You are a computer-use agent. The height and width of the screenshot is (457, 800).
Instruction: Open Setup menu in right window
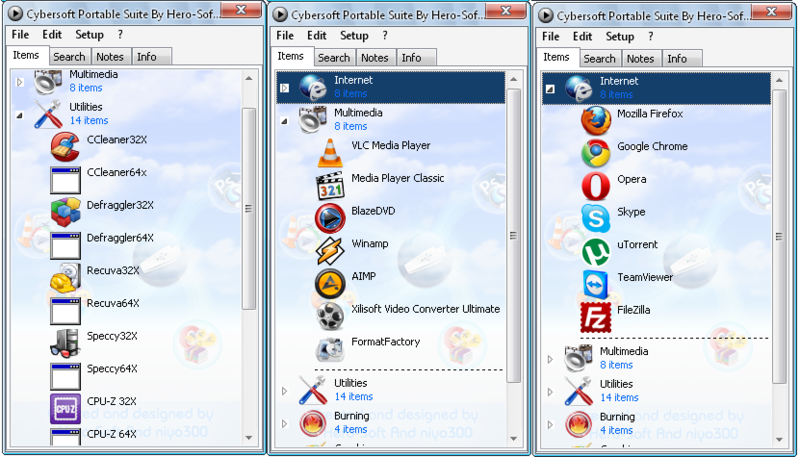tap(620, 37)
